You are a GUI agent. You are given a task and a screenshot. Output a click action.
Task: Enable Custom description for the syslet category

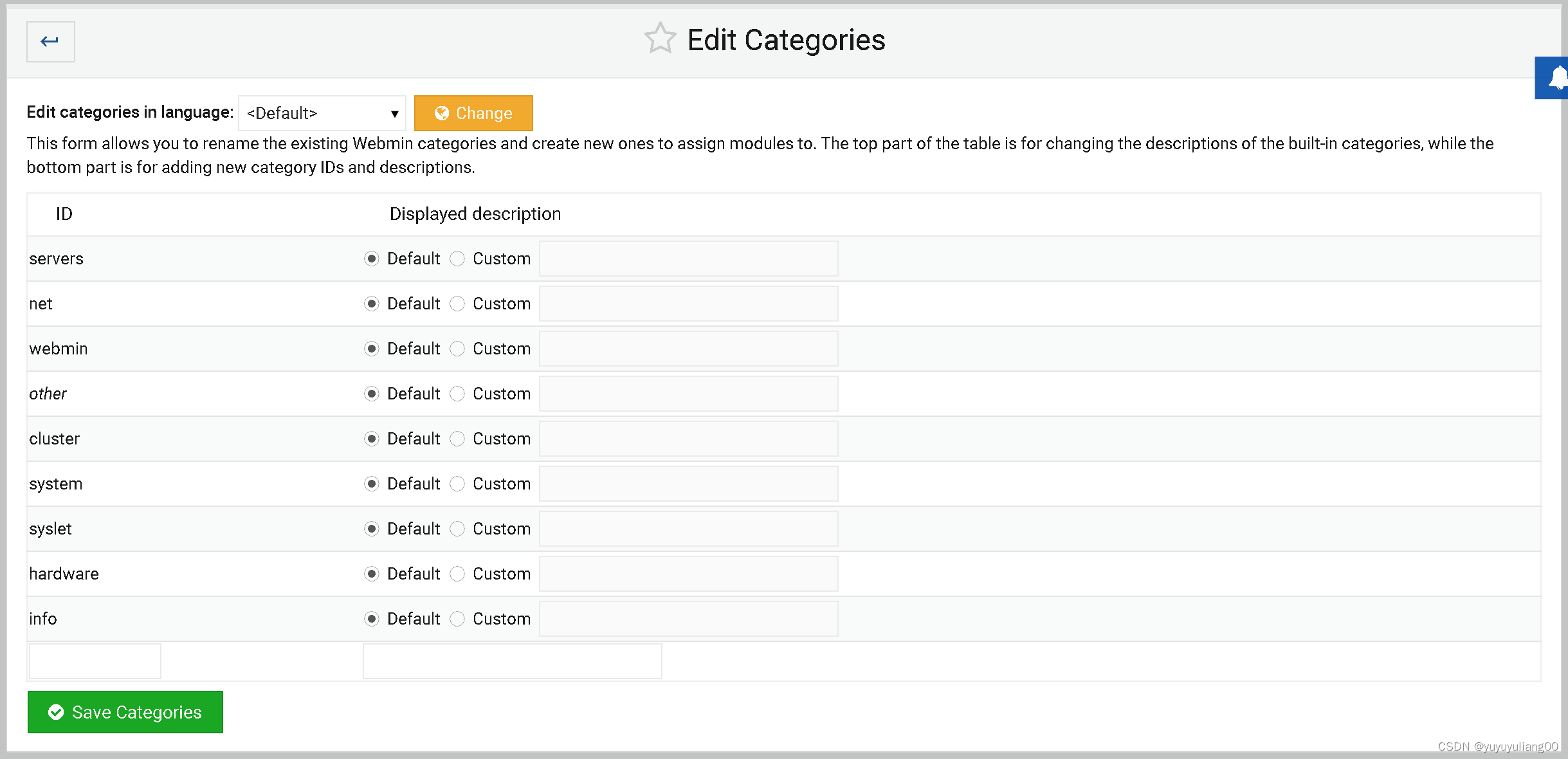pos(457,529)
